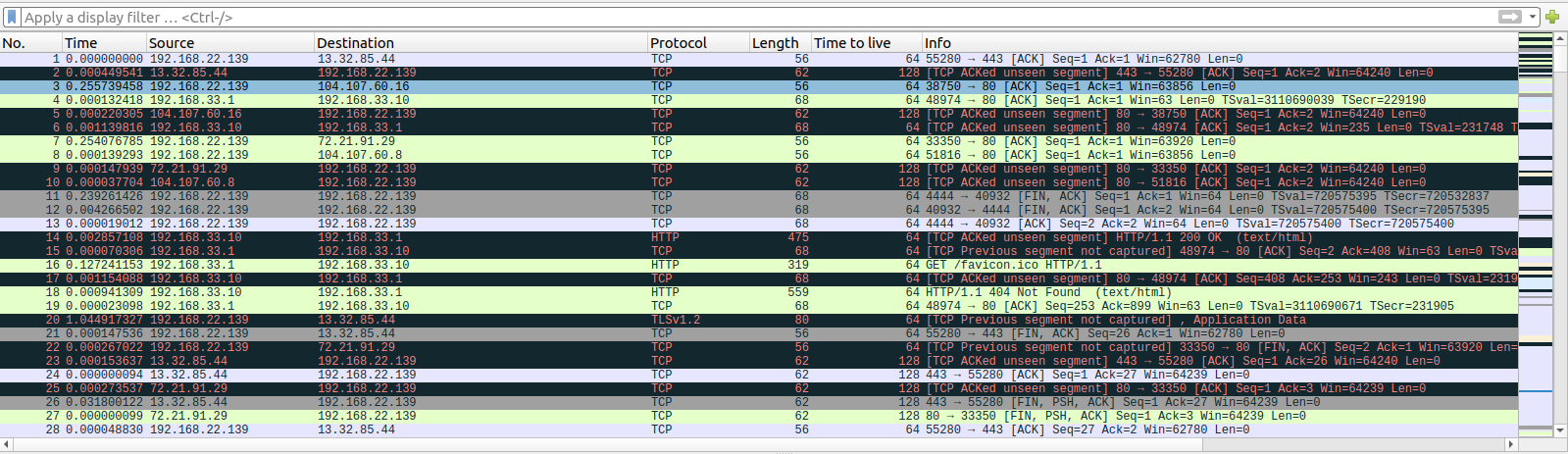
Task: Sort by the Length column header
Action: [781, 43]
